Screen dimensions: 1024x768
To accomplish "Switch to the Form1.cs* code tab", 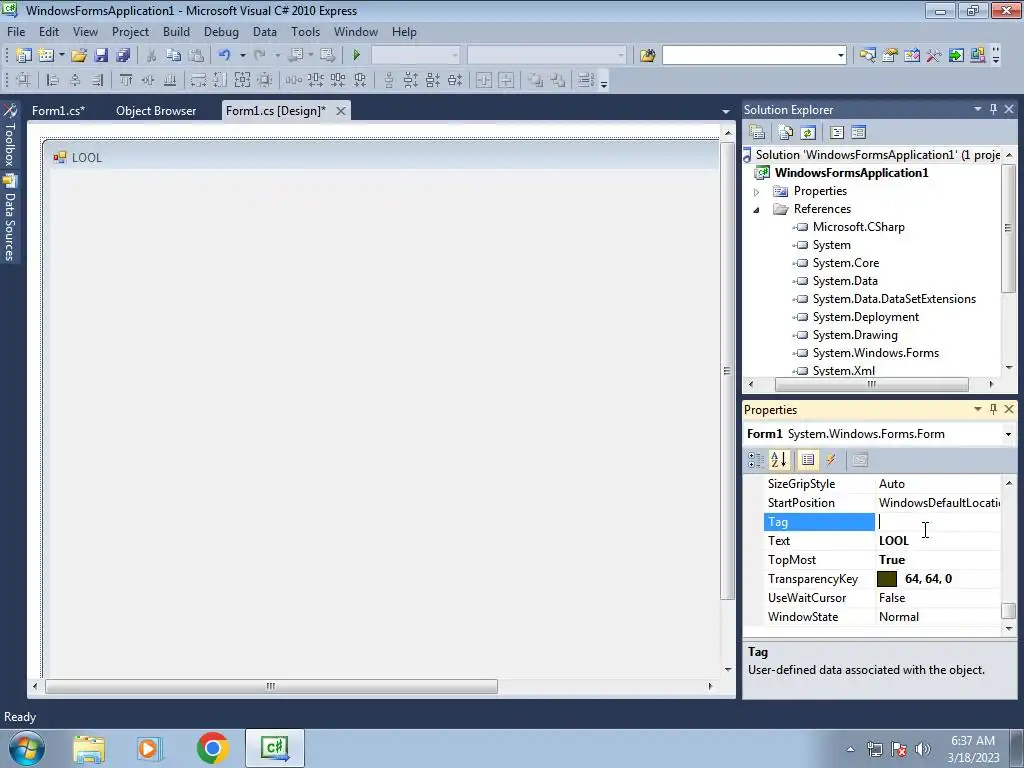I will pos(58,111).
